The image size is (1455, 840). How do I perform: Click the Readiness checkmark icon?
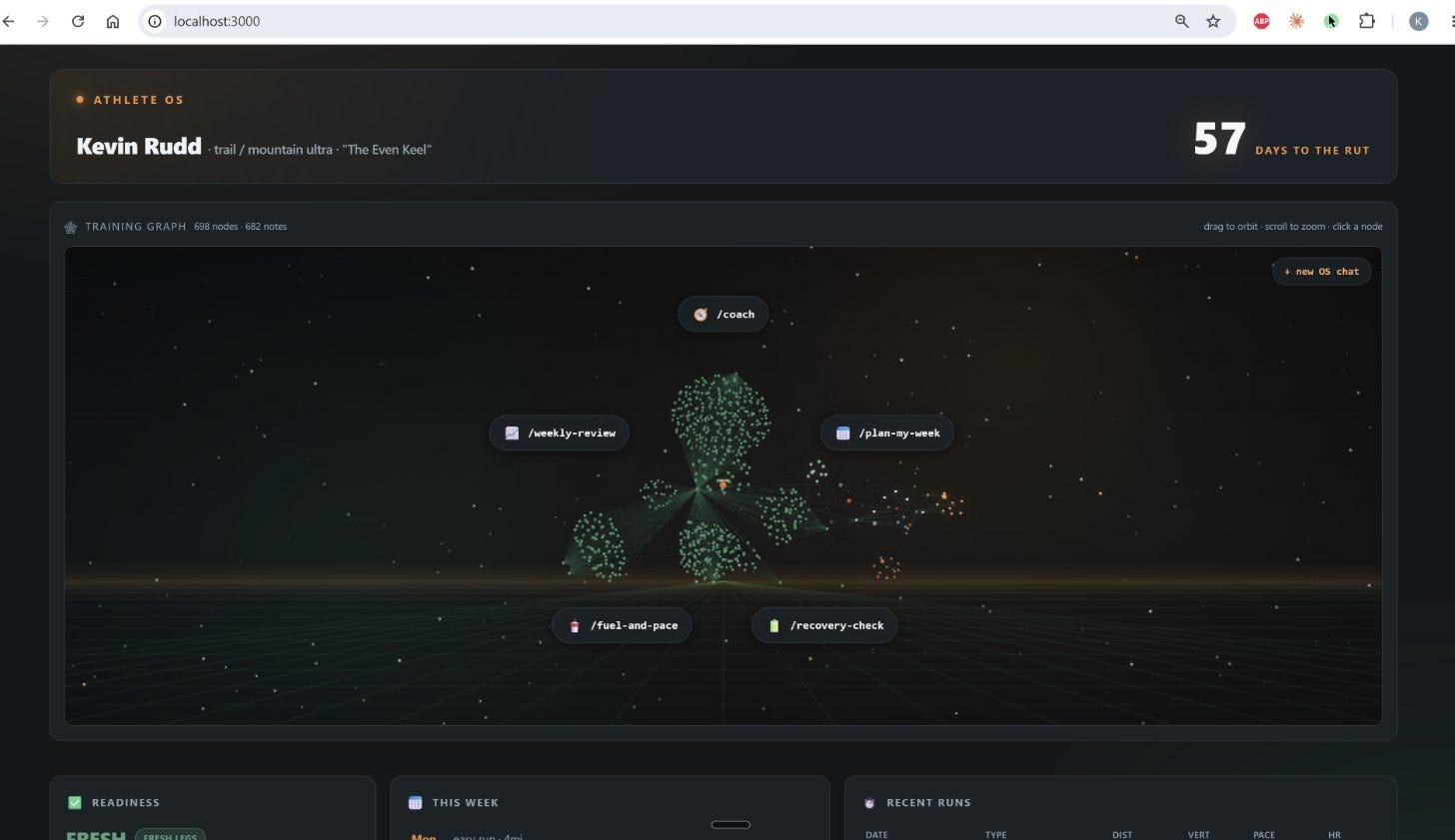75,802
